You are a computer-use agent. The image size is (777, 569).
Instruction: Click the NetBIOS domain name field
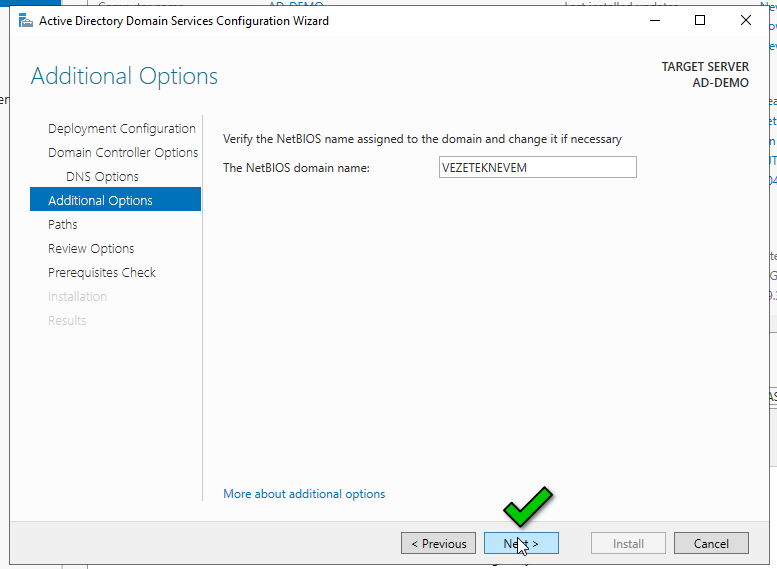pos(537,168)
